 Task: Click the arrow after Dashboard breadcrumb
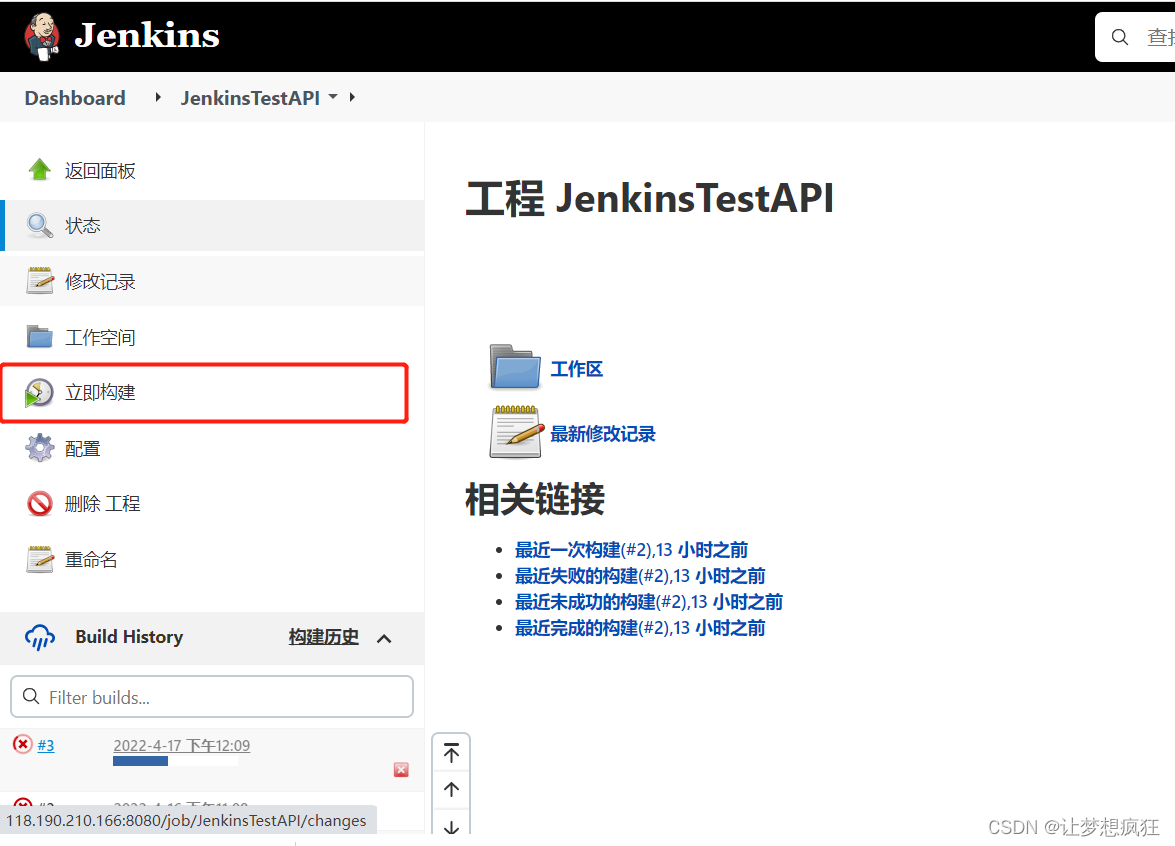(157, 97)
